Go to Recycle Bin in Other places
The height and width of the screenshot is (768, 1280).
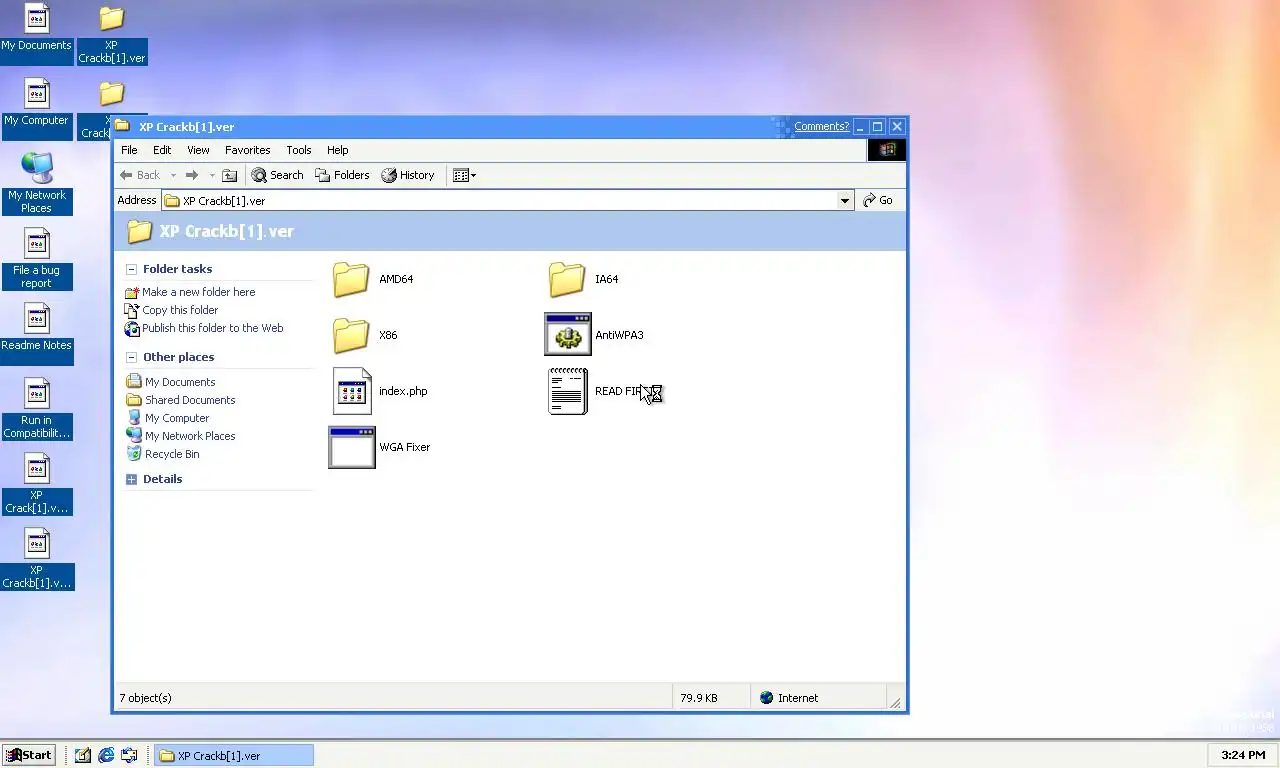point(172,454)
